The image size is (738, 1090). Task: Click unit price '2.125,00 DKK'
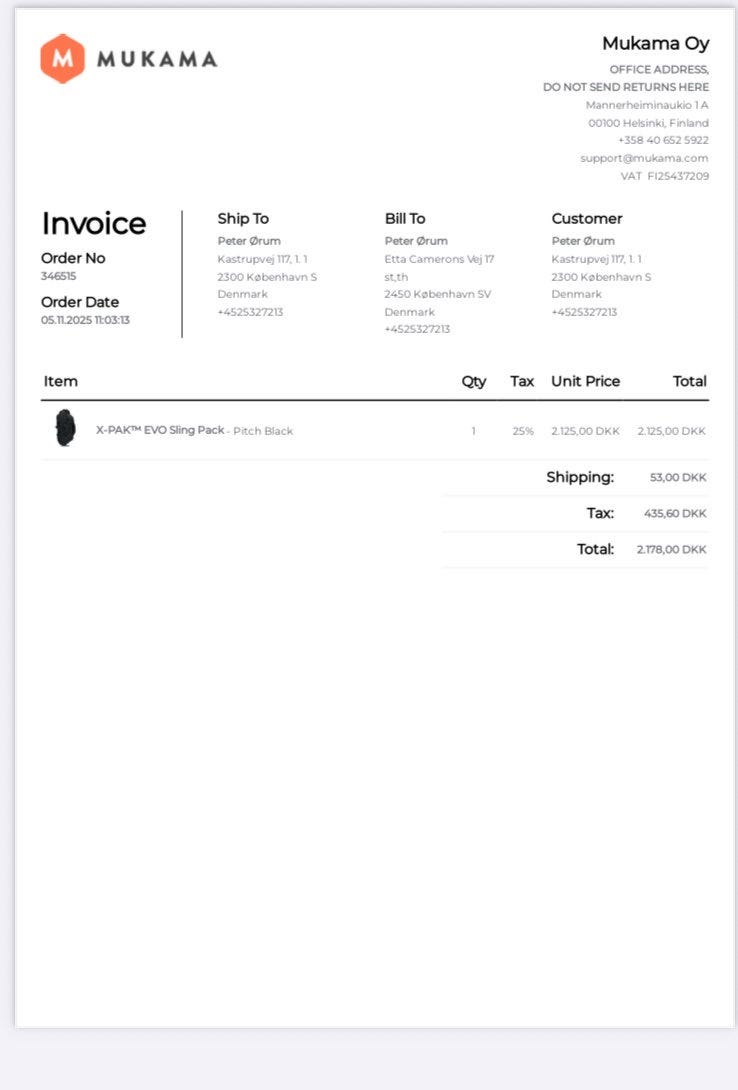coord(585,431)
